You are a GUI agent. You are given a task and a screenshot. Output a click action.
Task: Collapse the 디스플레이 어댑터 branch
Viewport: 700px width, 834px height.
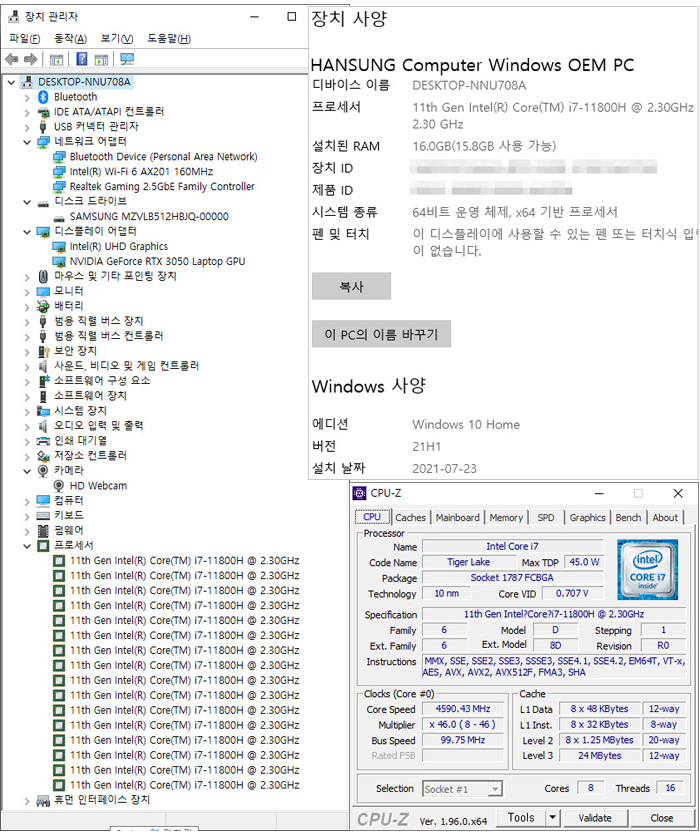[x=27, y=232]
